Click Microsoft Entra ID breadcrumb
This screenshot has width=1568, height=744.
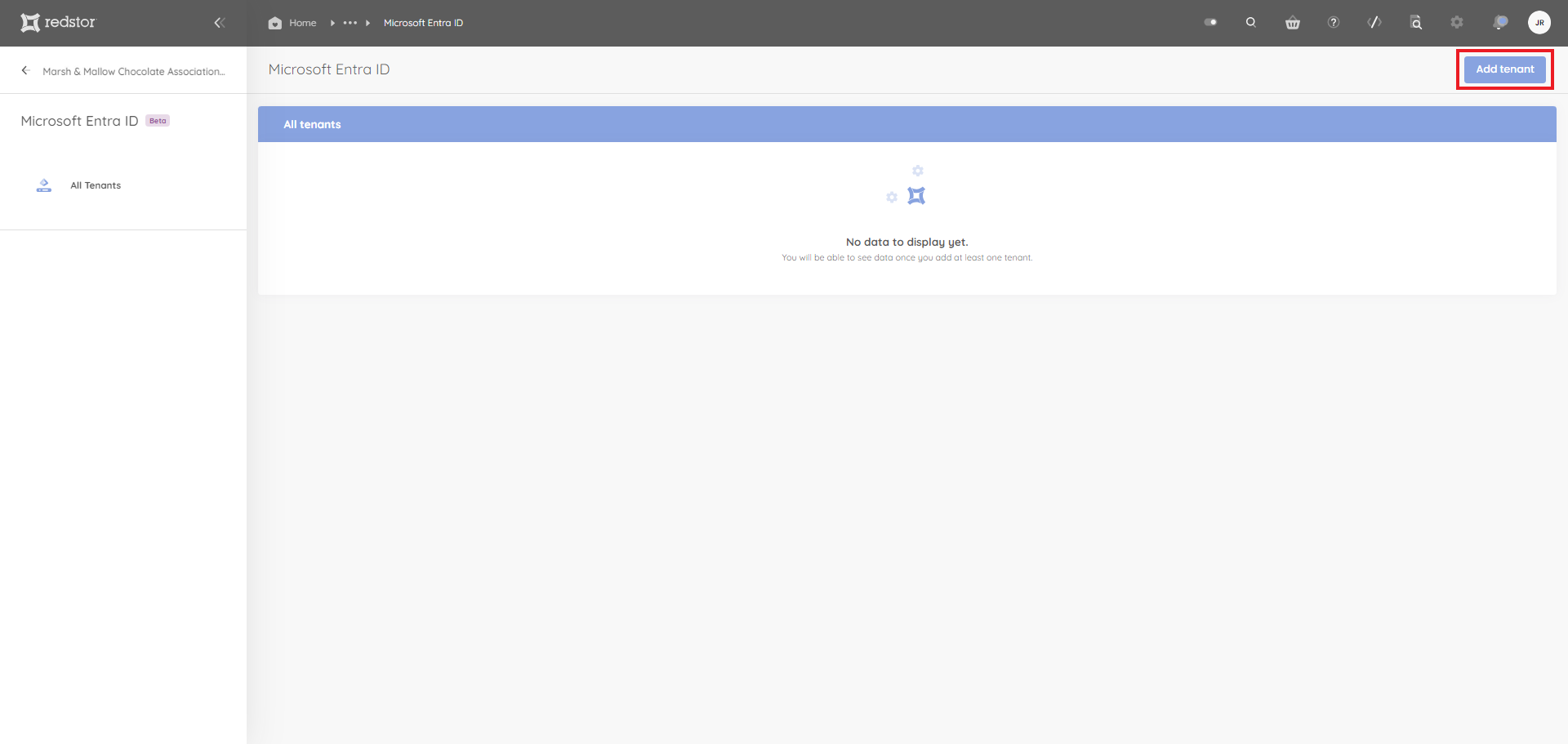(x=423, y=23)
